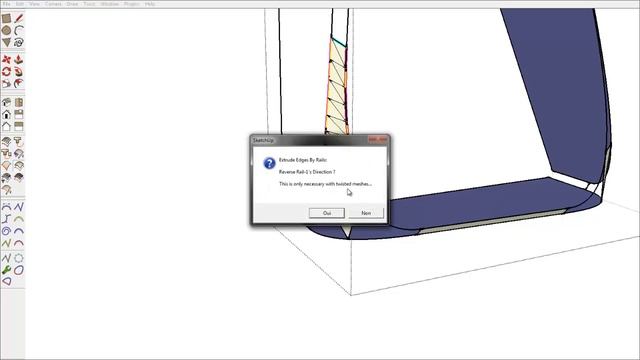Switch to Front view house icon
This screenshot has width=640, height=360.
point(6,114)
